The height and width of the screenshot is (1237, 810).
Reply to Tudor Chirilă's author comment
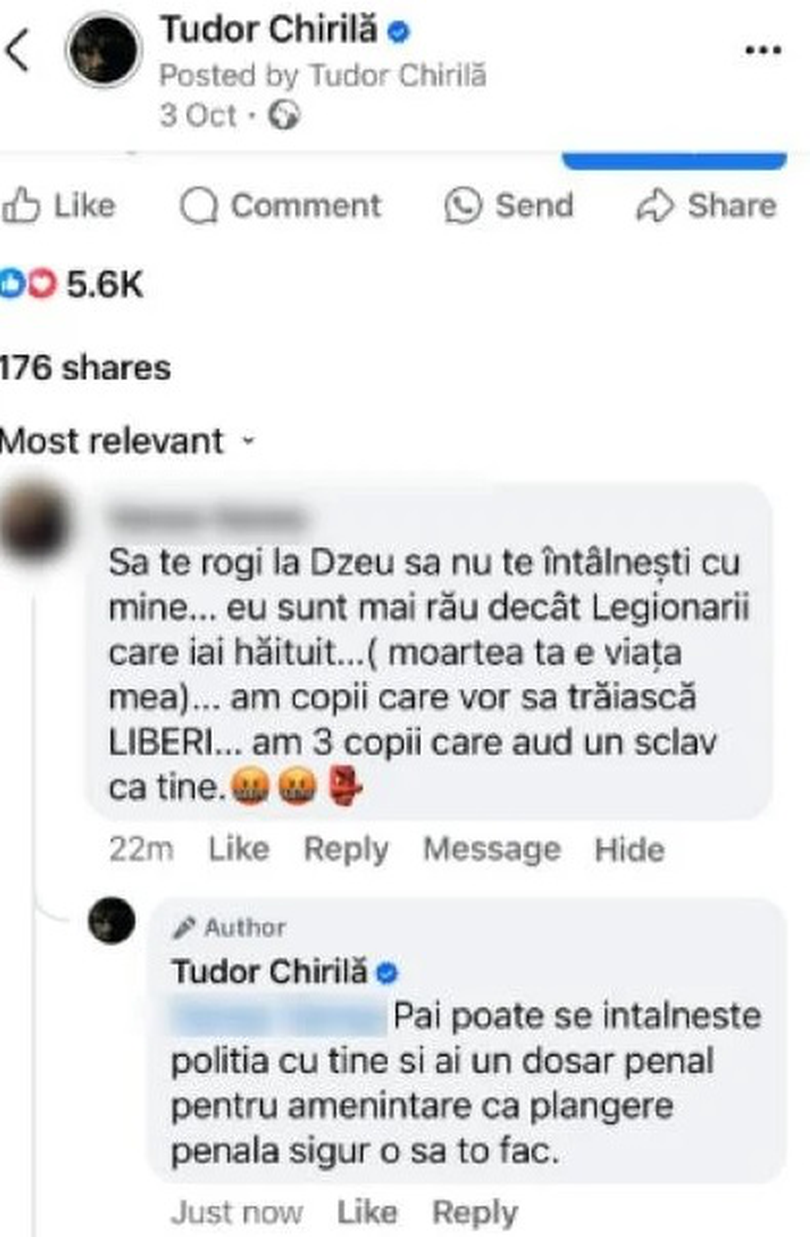click(475, 1213)
